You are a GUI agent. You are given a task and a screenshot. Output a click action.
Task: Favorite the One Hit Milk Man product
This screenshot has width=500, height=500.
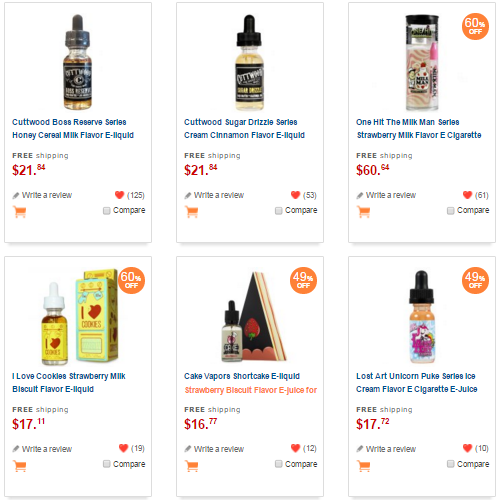467,195
